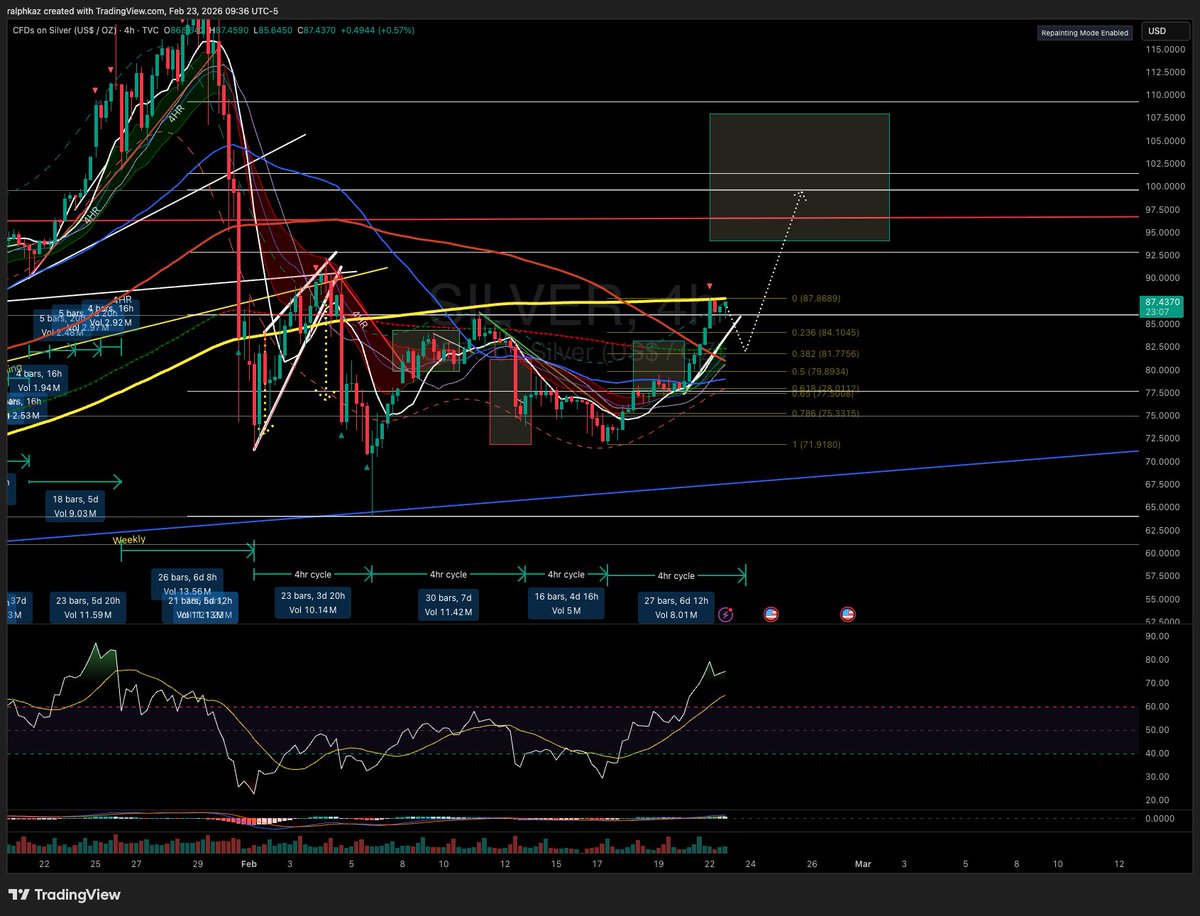Screen dimensions: 1200x916
Task: Click the Repainting Mode Enabled label
Action: pos(1085,33)
